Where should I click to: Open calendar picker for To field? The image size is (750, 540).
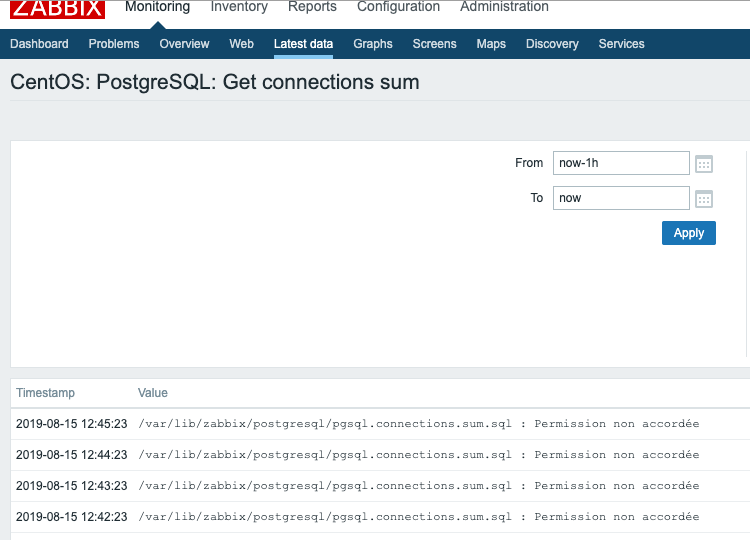704,199
